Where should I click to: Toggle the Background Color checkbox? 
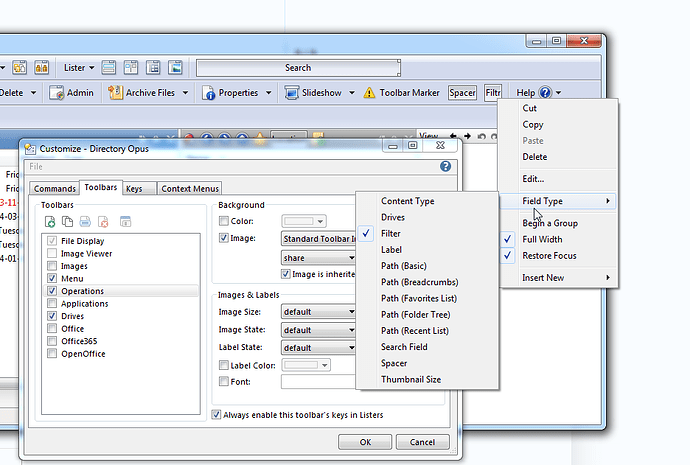[x=224, y=221]
